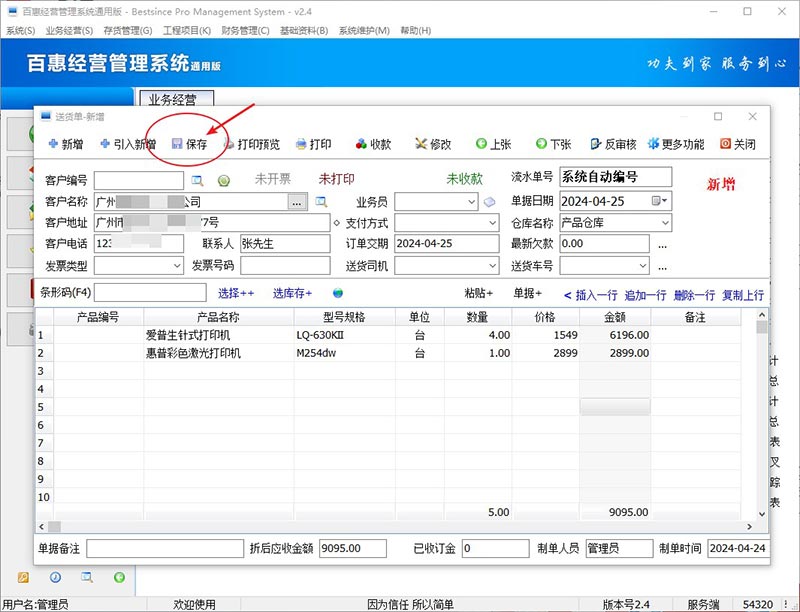Click the 产品名称 column header
This screenshot has width=800, height=612.
tap(218, 317)
